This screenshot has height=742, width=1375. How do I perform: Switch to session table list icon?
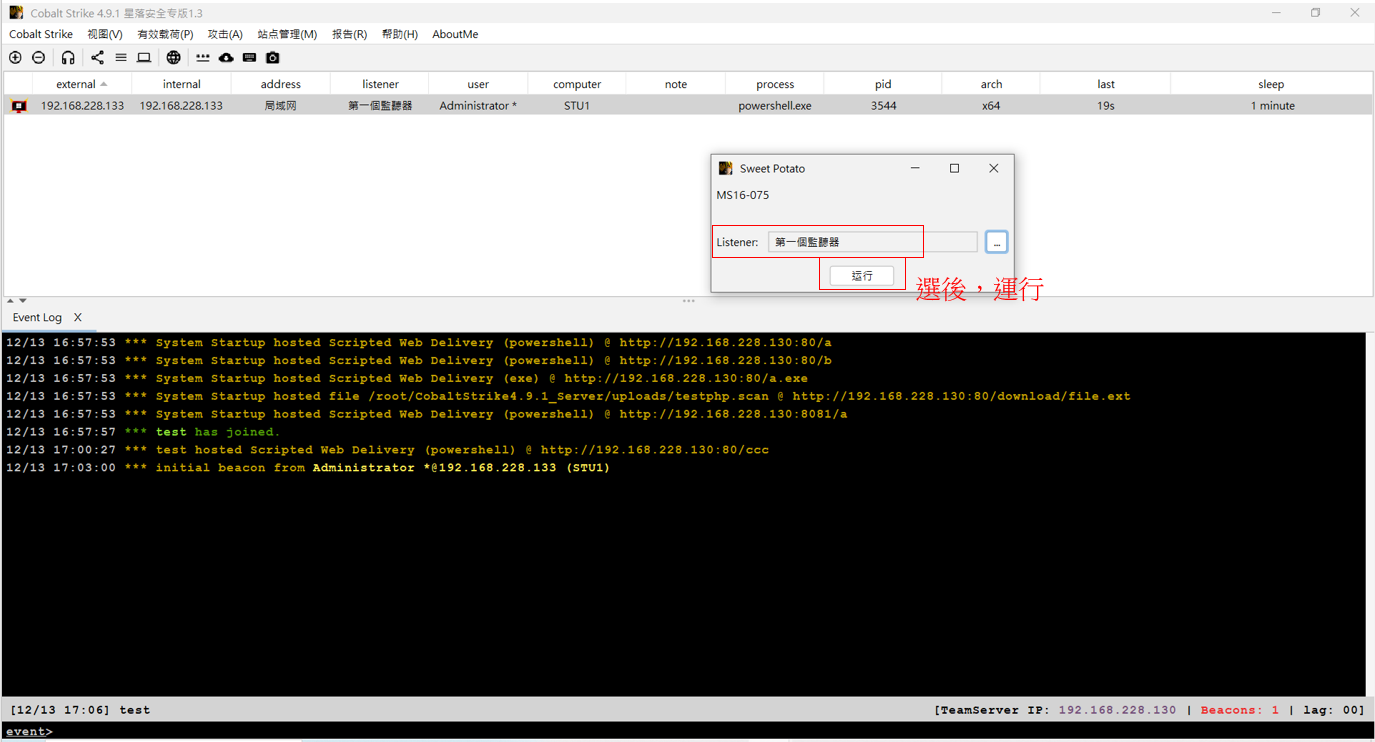click(121, 58)
